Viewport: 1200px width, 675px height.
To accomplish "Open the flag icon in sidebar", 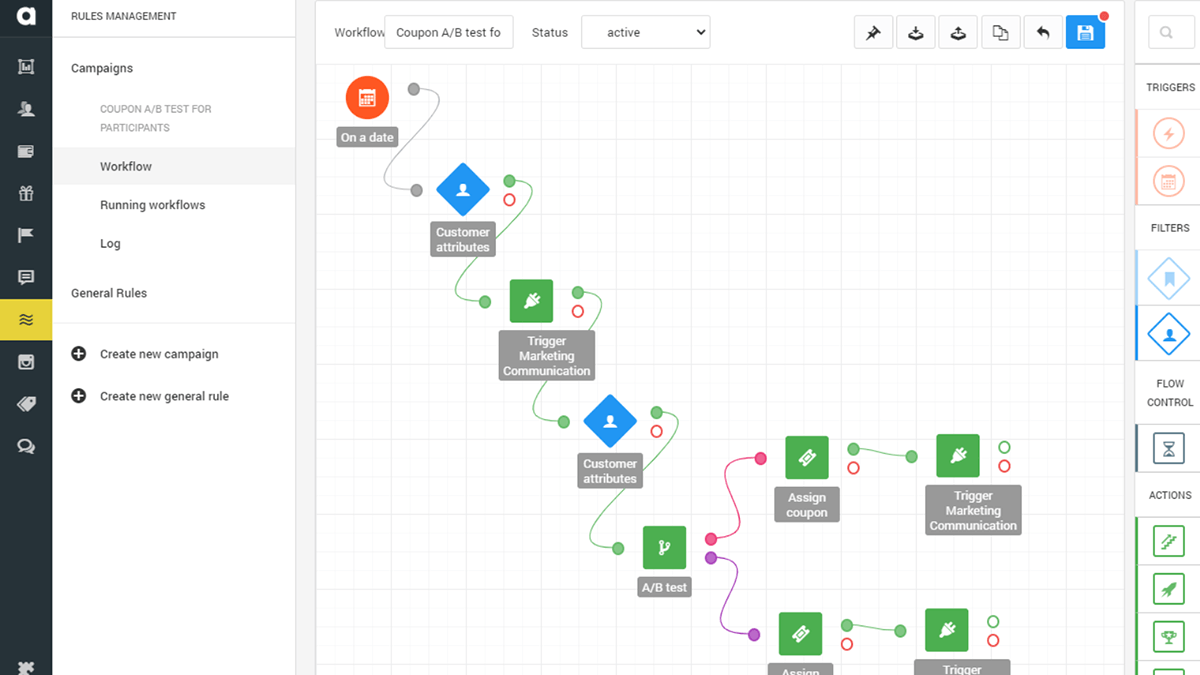I will click(x=26, y=236).
